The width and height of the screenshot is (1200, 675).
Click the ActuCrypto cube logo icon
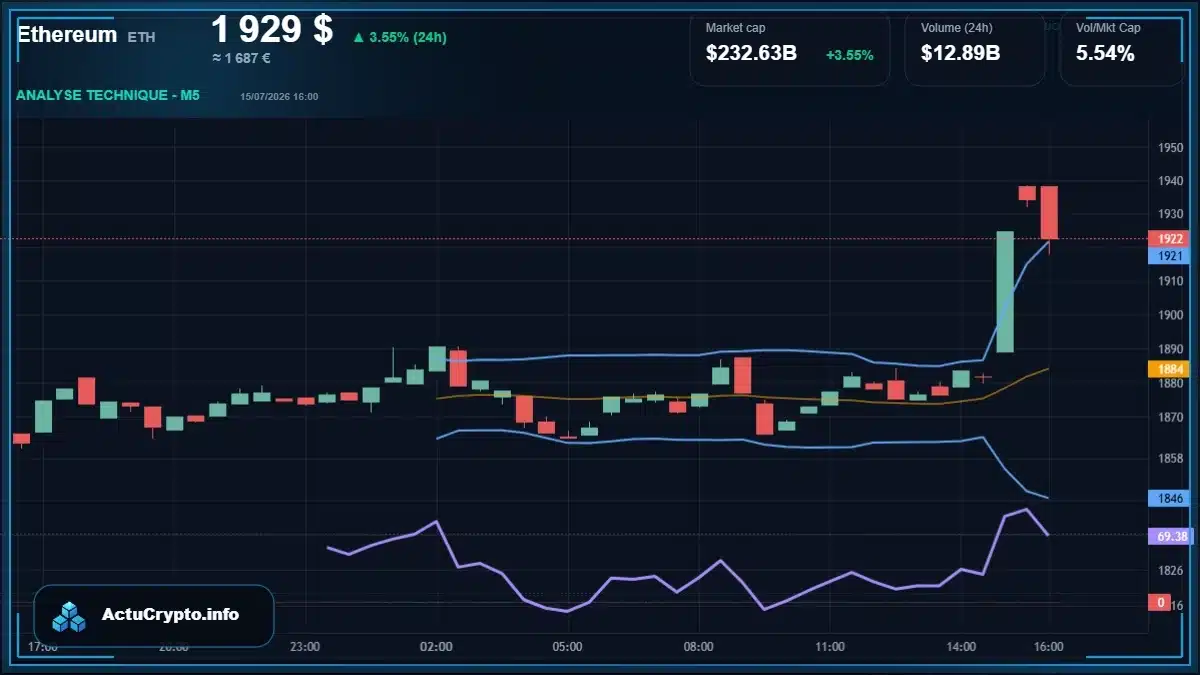pyautogui.click(x=69, y=616)
